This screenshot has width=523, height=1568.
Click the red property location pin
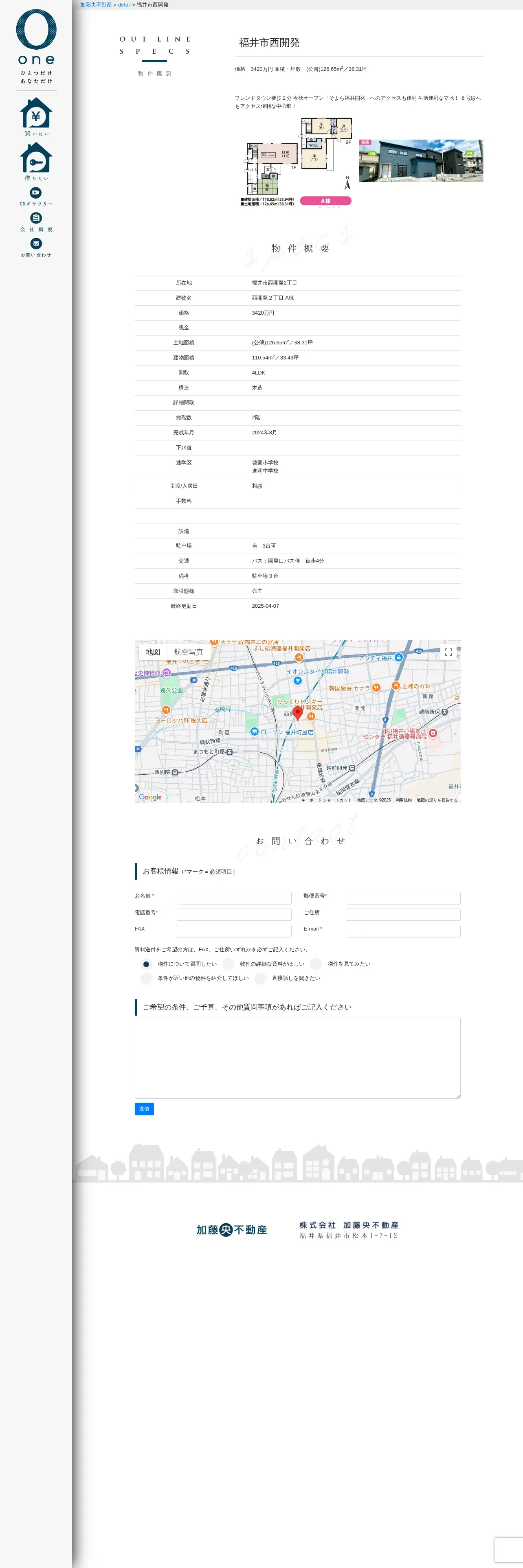coord(298,713)
